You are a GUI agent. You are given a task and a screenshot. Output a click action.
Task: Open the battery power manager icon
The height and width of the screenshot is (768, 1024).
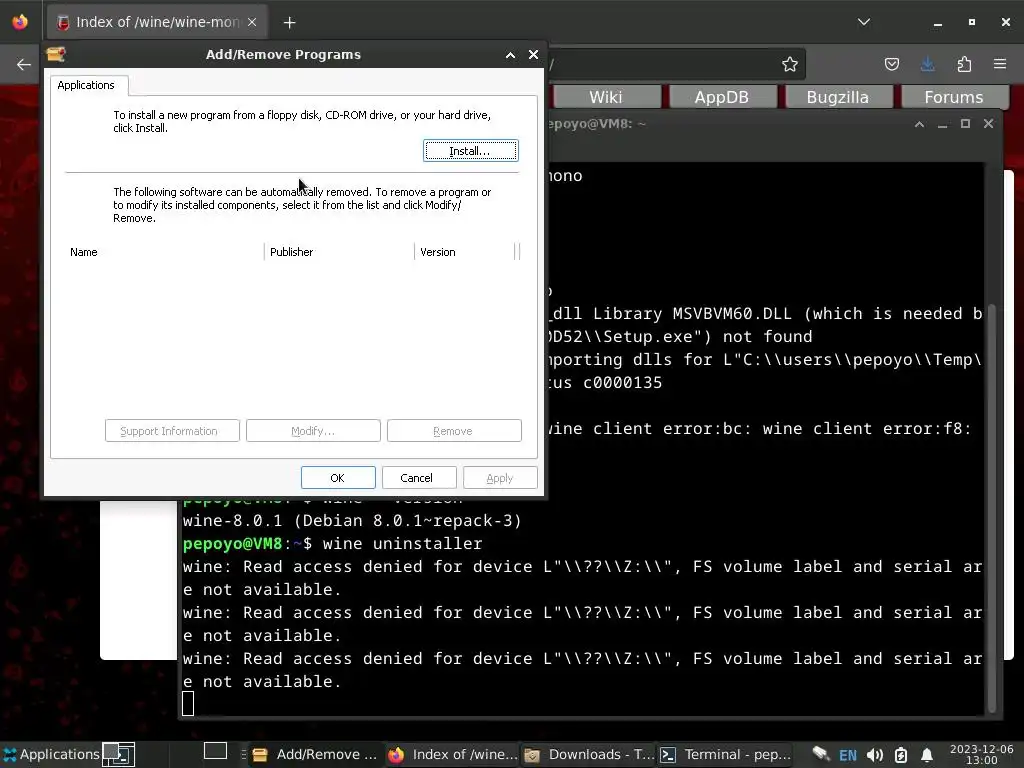tap(901, 755)
